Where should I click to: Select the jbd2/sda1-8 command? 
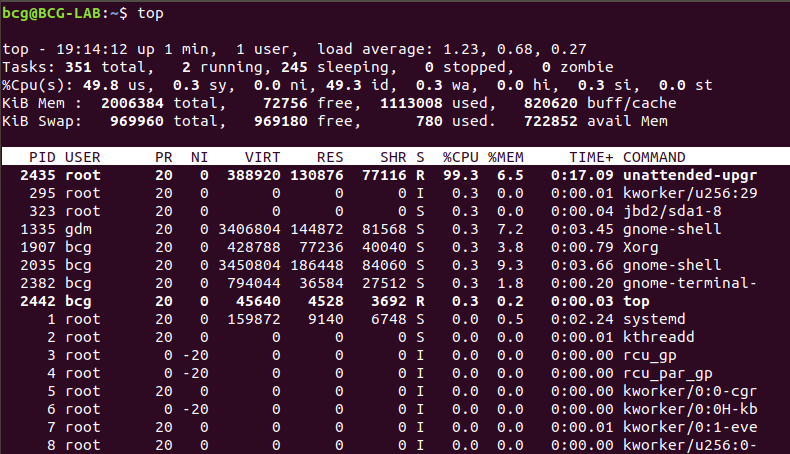click(x=672, y=211)
